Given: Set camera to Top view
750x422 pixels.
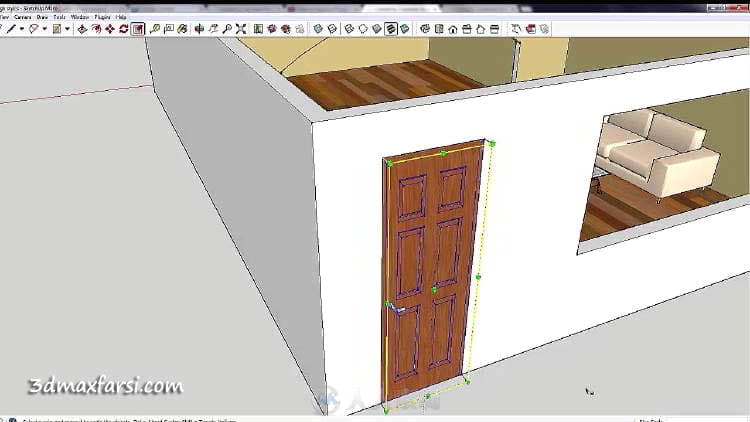Looking at the screenshot, I should click(439, 29).
